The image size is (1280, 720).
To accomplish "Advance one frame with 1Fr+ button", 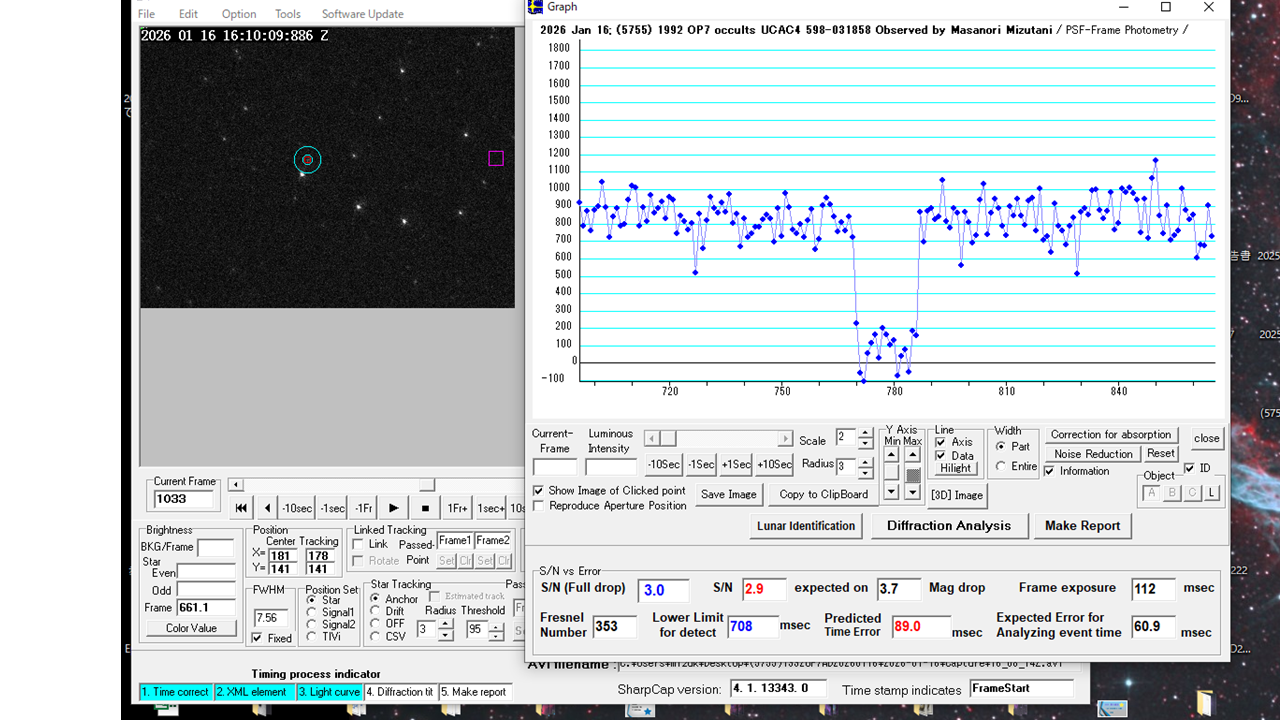I will (457, 508).
